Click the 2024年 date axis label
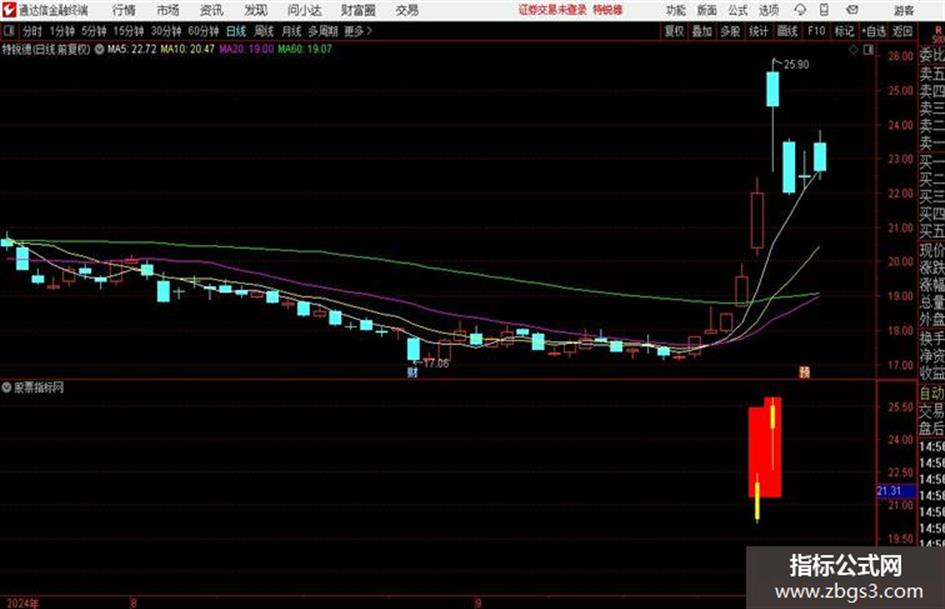Image resolution: width=945 pixels, height=609 pixels. [x=22, y=603]
